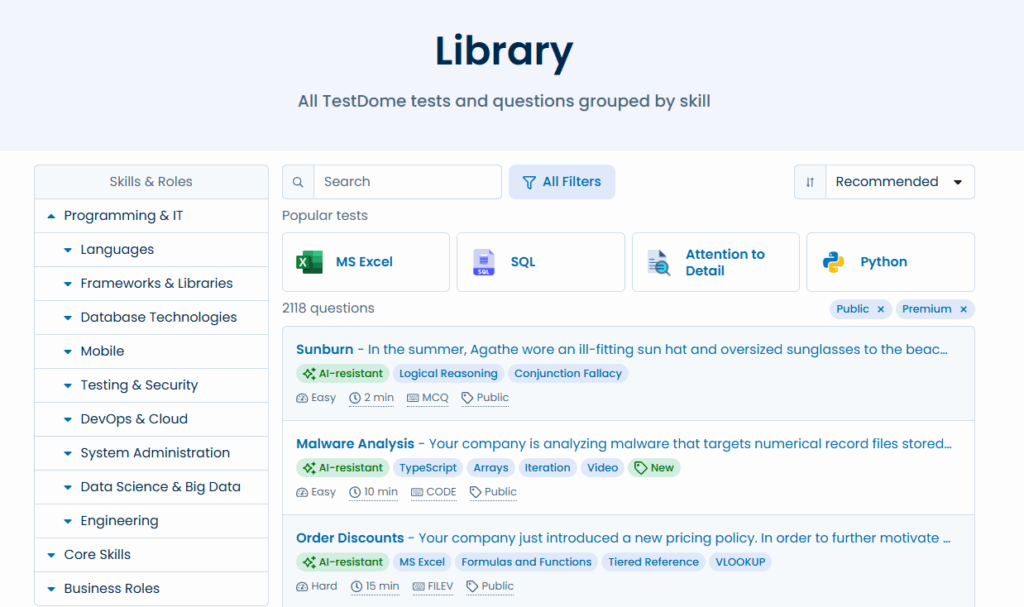Click the 10 min duration on Malware Analysis

tap(373, 492)
